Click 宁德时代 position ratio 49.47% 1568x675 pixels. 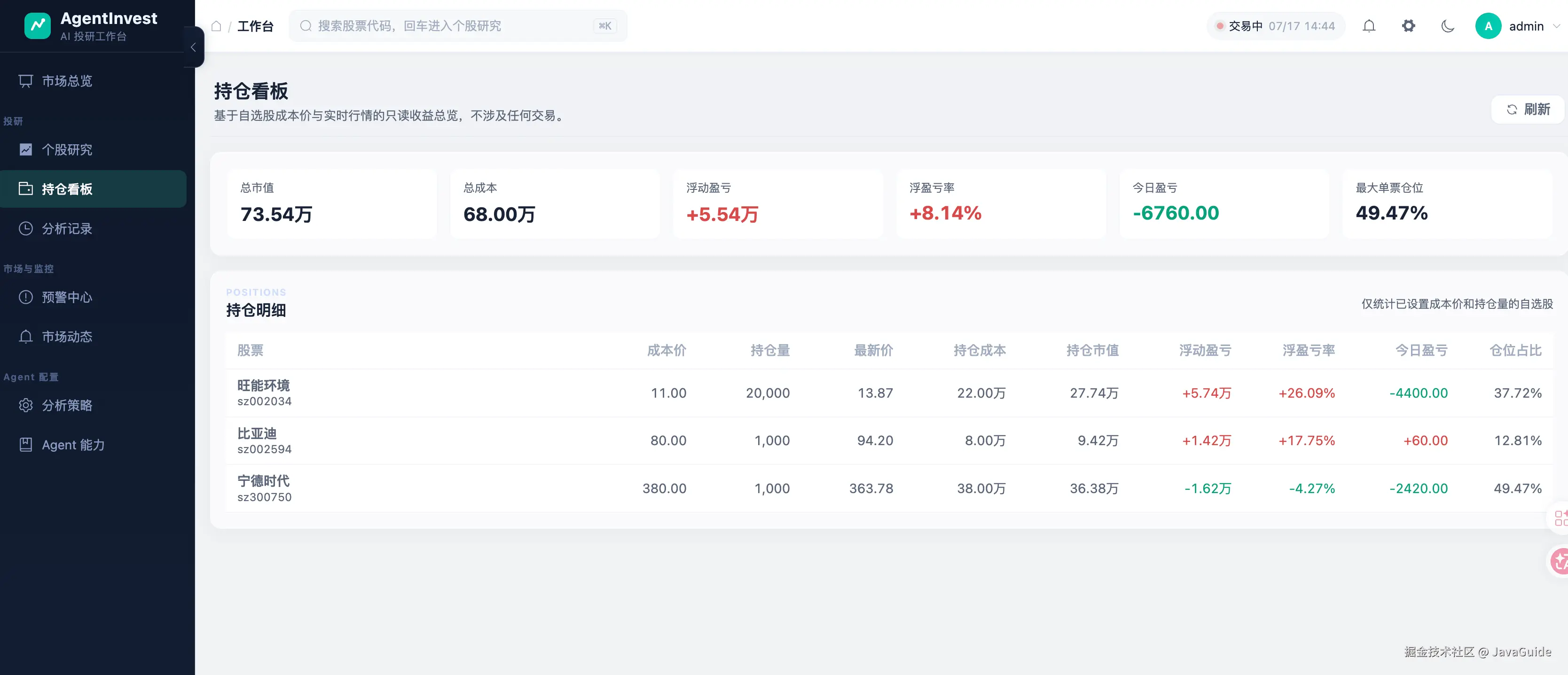[1518, 489]
